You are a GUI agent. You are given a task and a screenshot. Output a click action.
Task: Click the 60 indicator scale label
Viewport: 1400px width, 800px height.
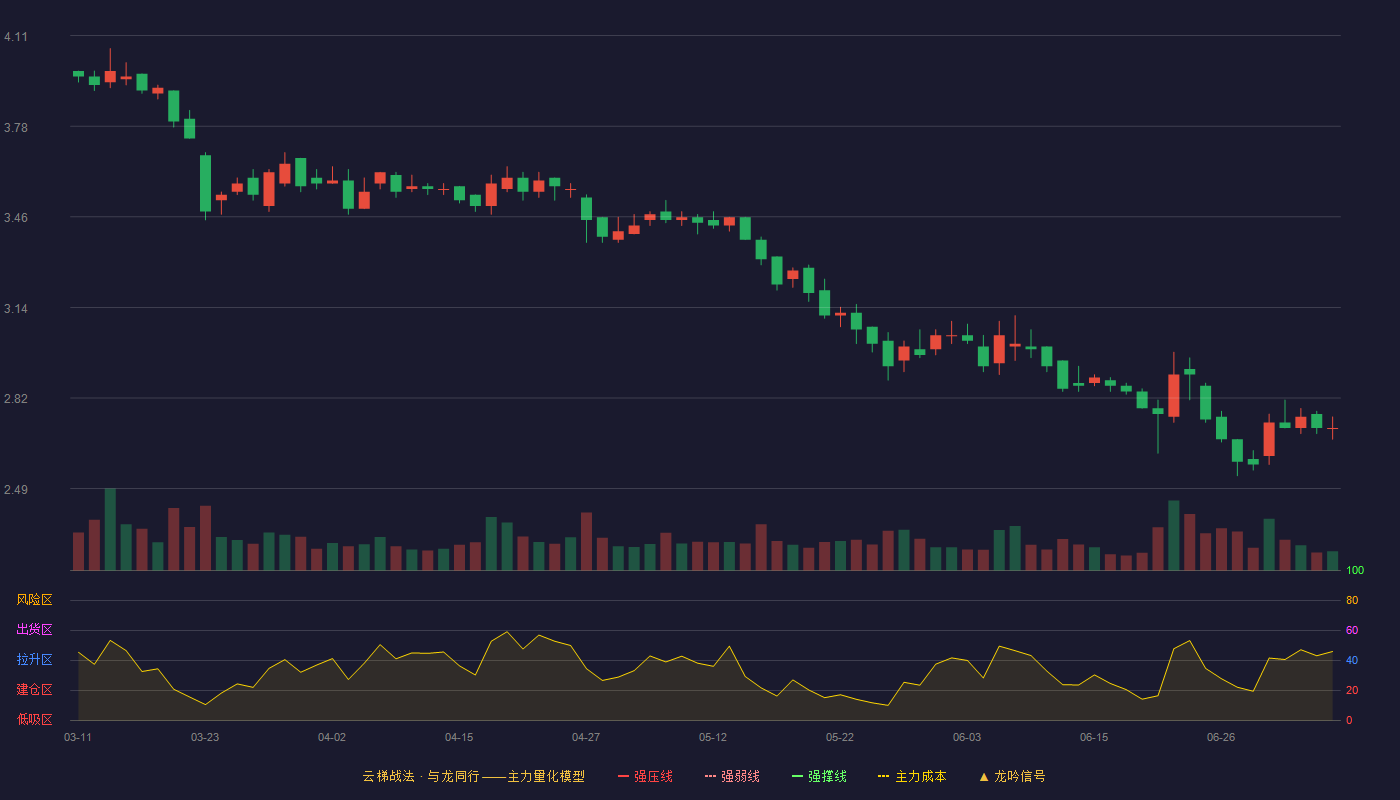pos(1352,630)
